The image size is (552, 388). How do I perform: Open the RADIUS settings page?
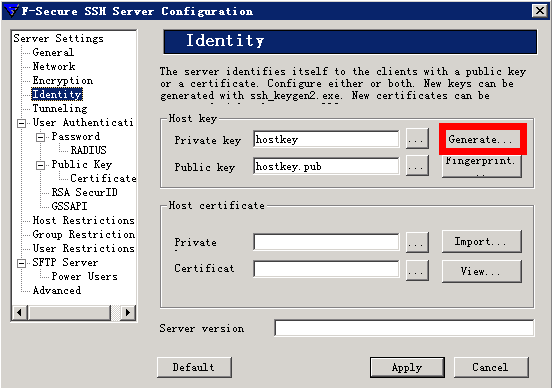[x=88, y=150]
